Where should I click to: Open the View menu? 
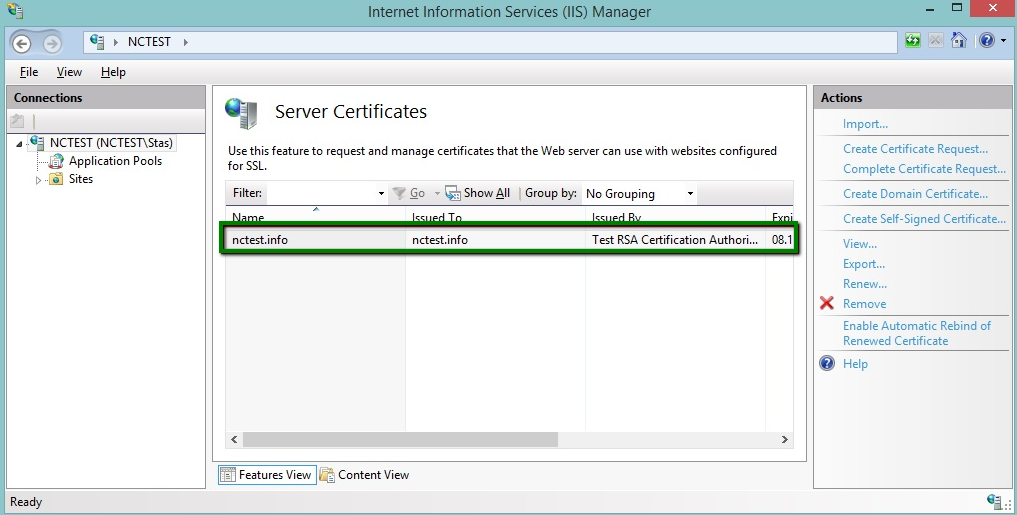click(x=69, y=72)
